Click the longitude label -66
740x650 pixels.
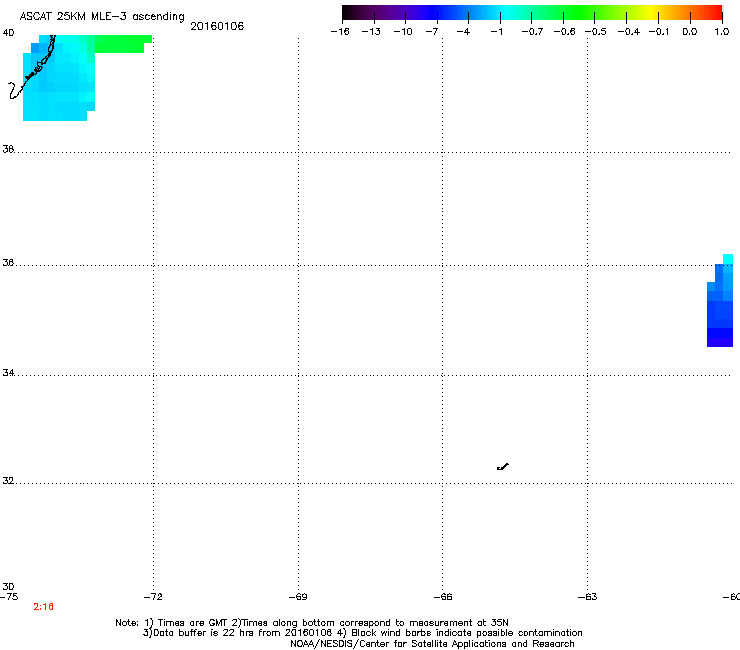(x=443, y=596)
